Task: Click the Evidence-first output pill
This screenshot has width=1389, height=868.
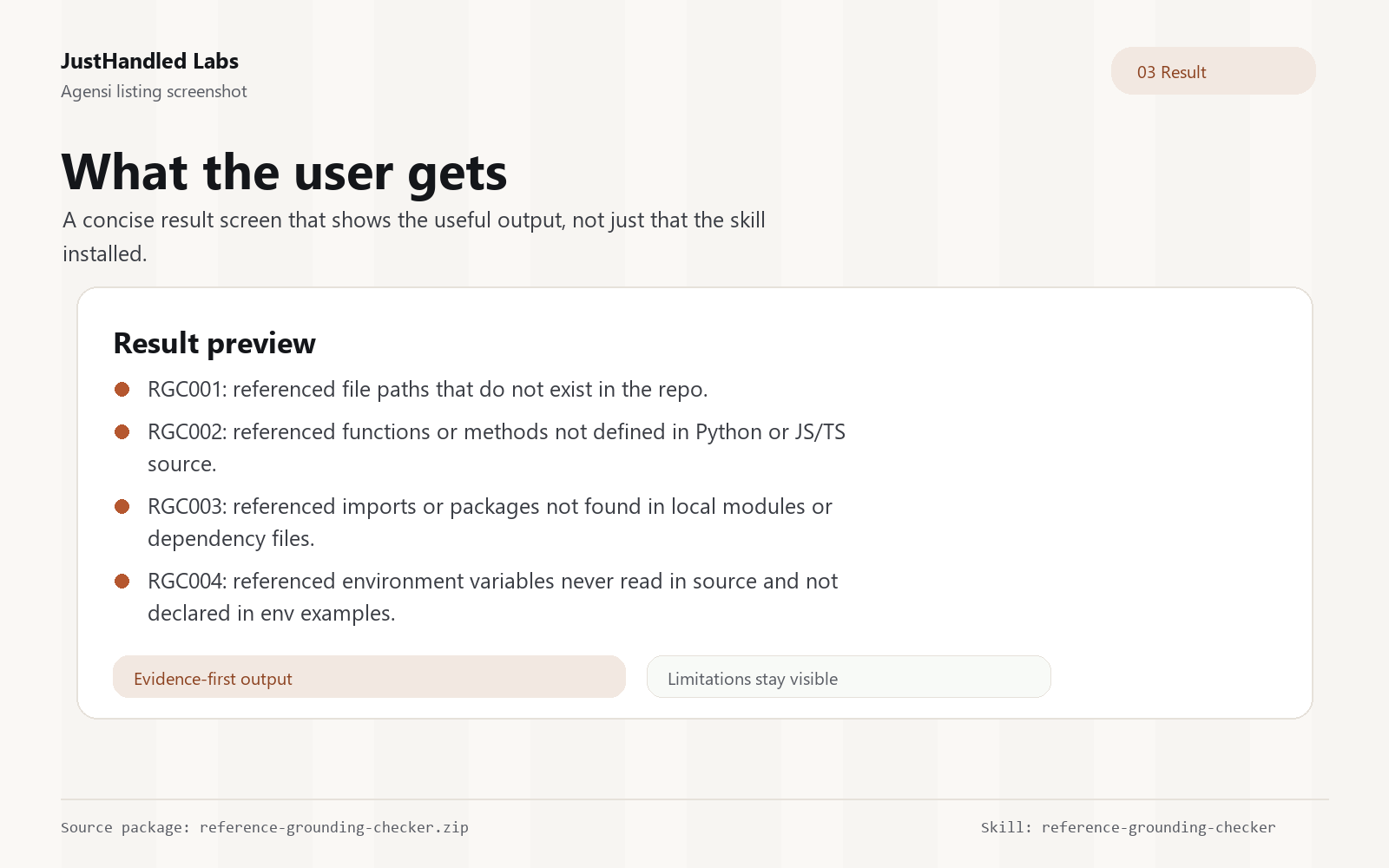Action: [369, 677]
